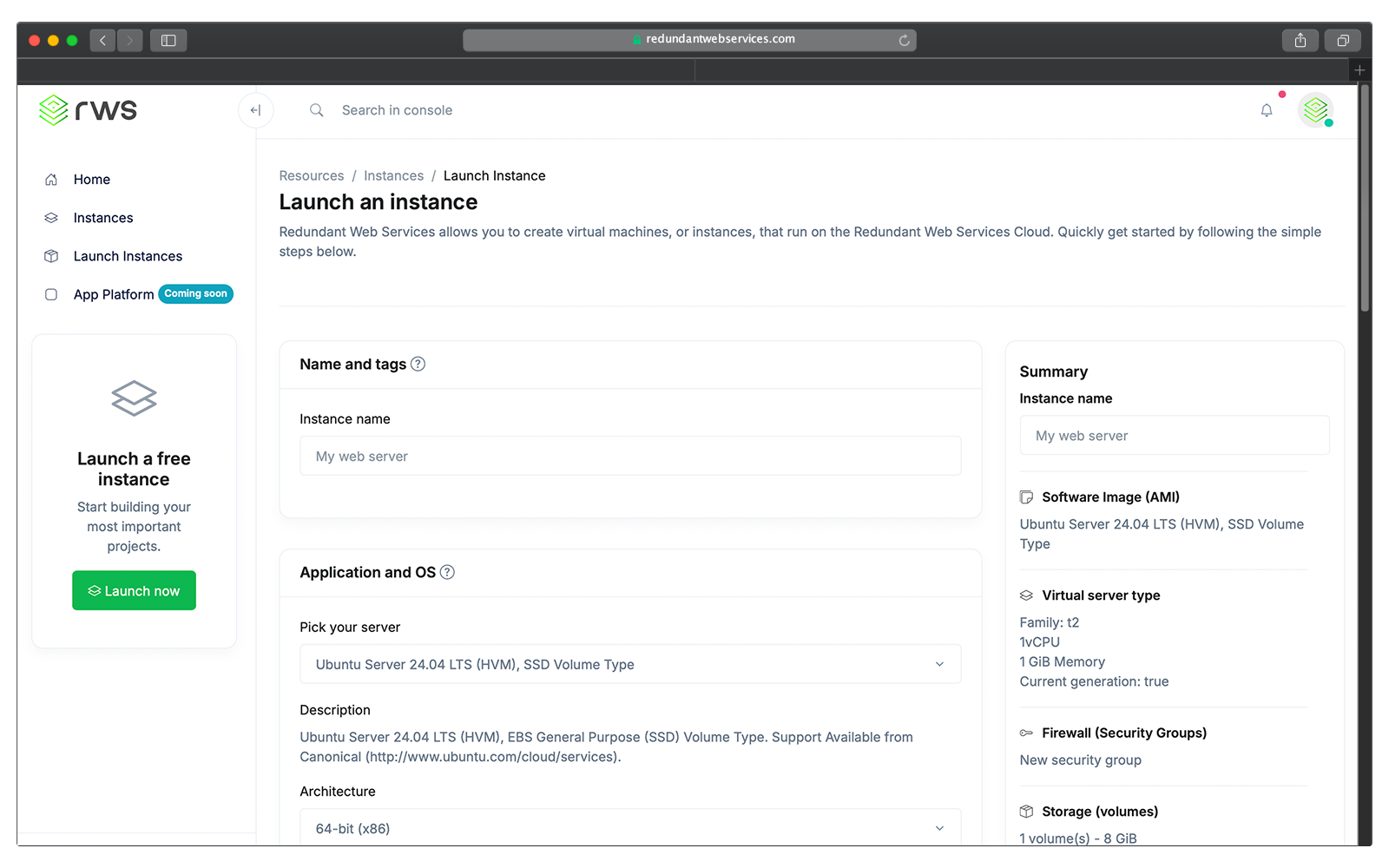Click the Virtual server type icon in Summary
This screenshot has height=868, width=1389.
tap(1026, 595)
